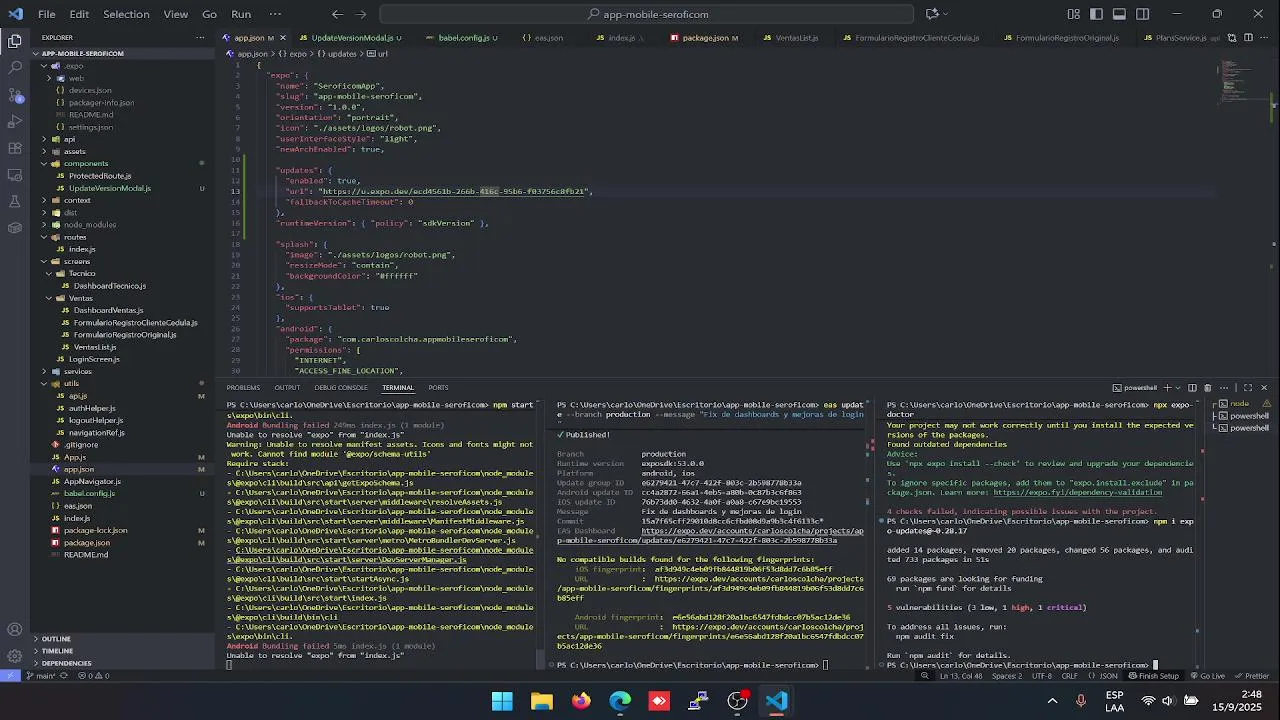Open the Explorer view in activity bar
Image resolution: width=1280 pixels, height=720 pixels.
click(15, 41)
